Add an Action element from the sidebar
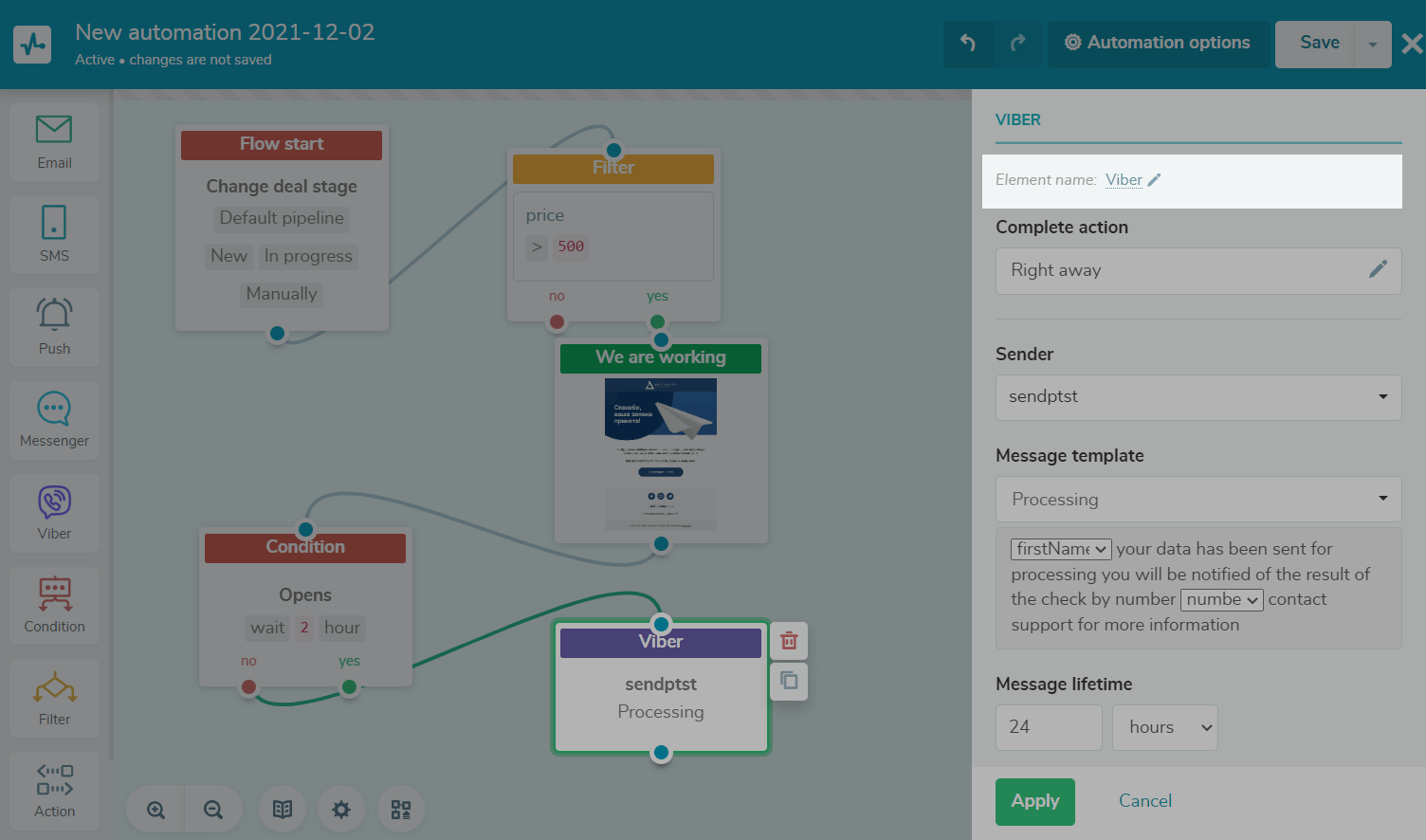 pos(54,791)
